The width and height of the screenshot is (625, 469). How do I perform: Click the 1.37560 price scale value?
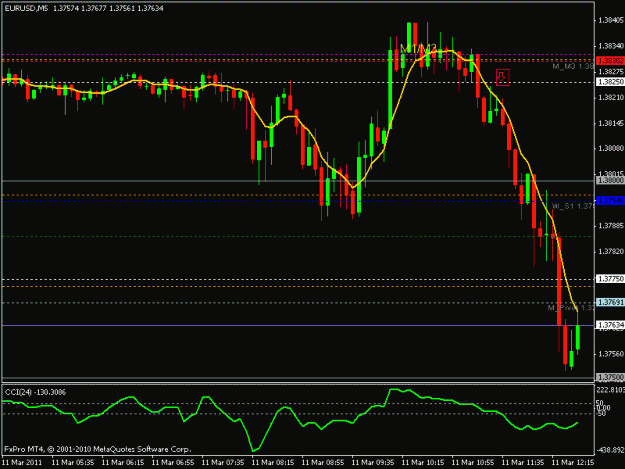point(611,354)
